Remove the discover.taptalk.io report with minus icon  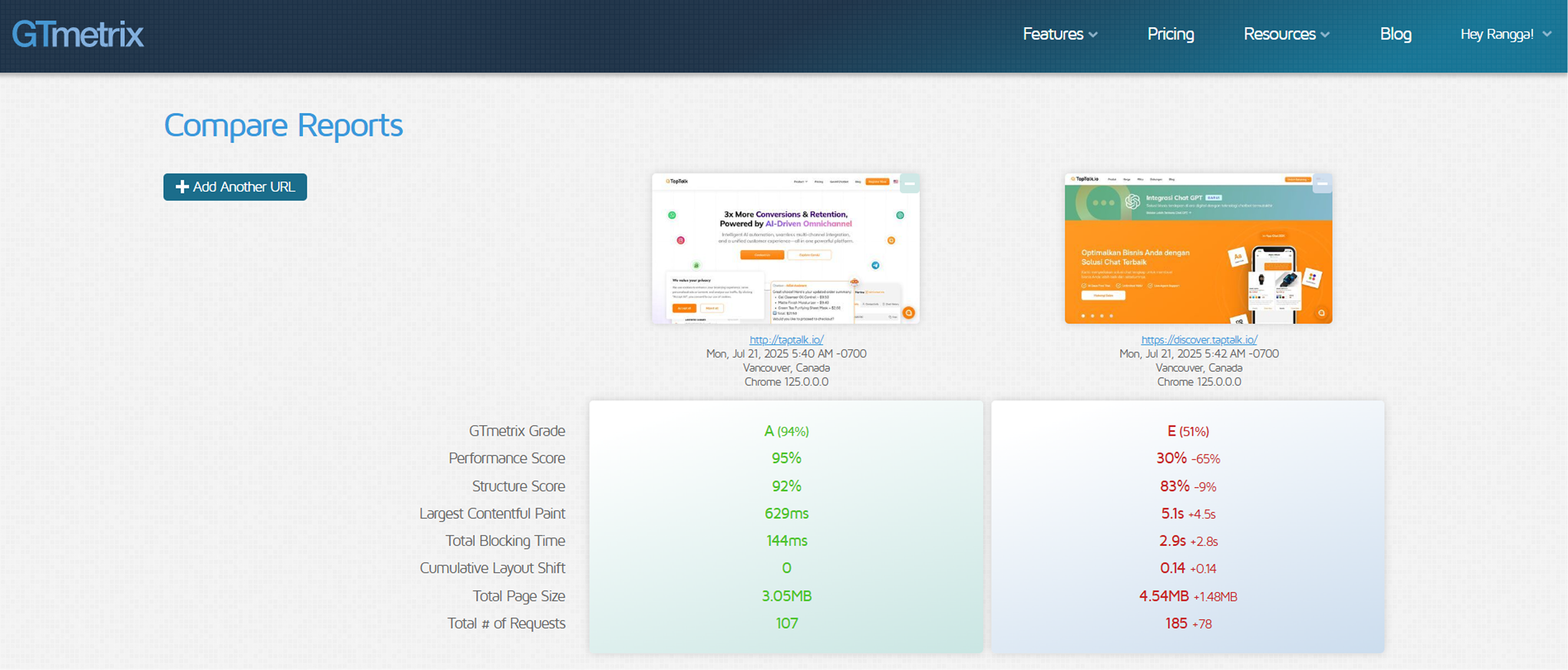pyautogui.click(x=1322, y=183)
